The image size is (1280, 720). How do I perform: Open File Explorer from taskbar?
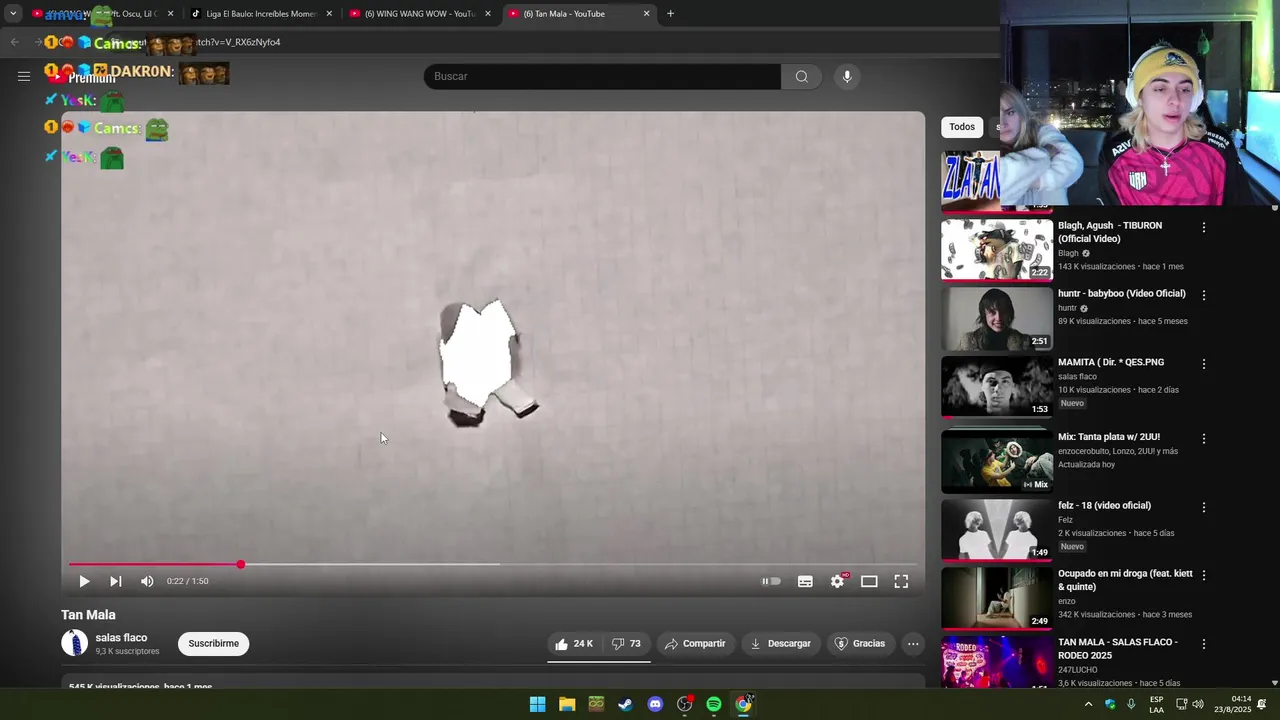click(567, 704)
